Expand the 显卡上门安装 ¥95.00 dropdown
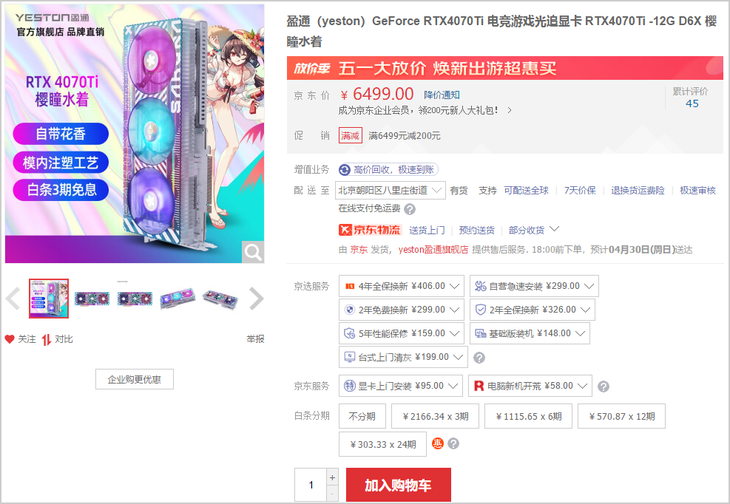This screenshot has height=504, width=730. [x=401, y=386]
